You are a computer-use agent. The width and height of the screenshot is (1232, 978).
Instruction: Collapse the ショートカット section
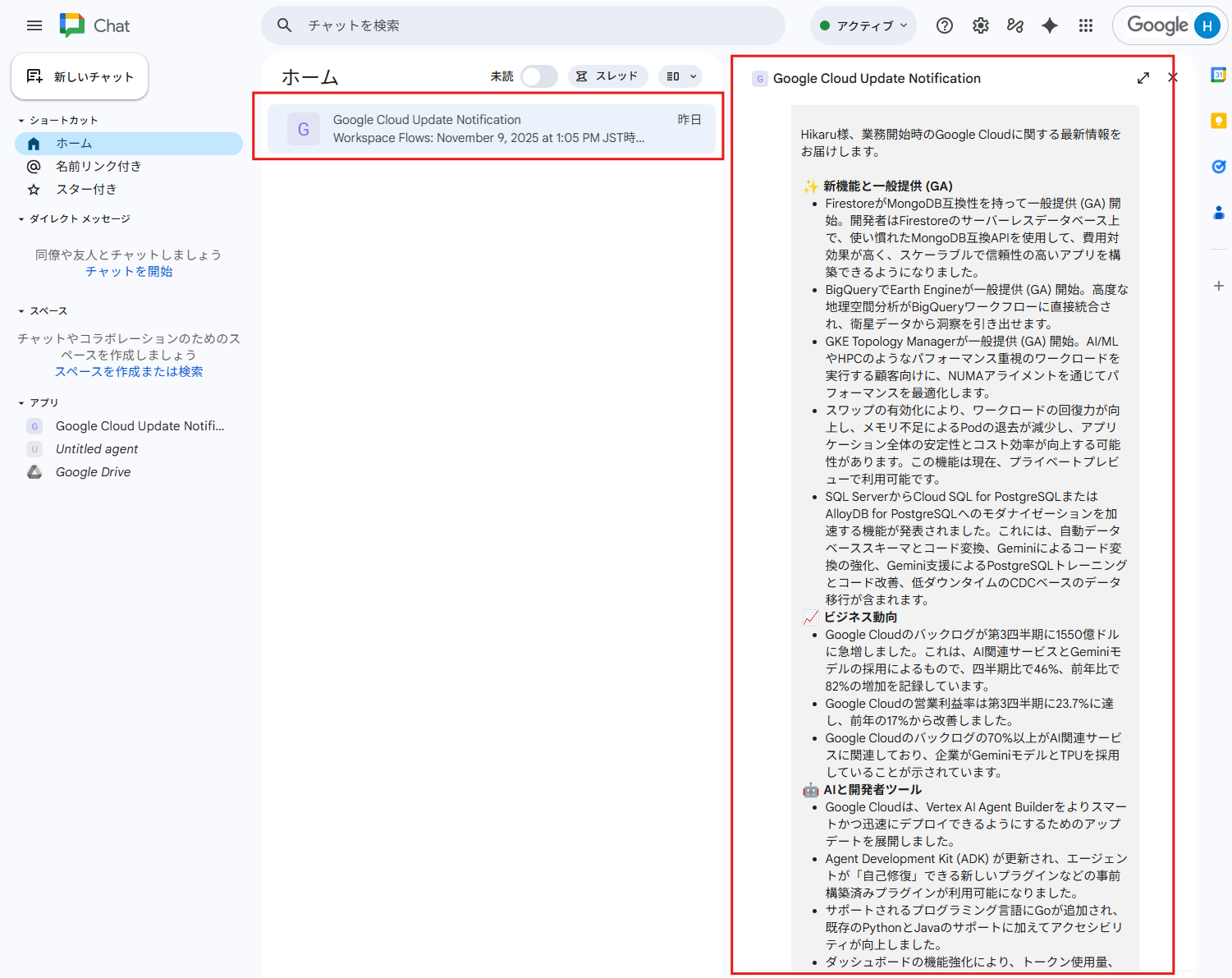(x=21, y=121)
